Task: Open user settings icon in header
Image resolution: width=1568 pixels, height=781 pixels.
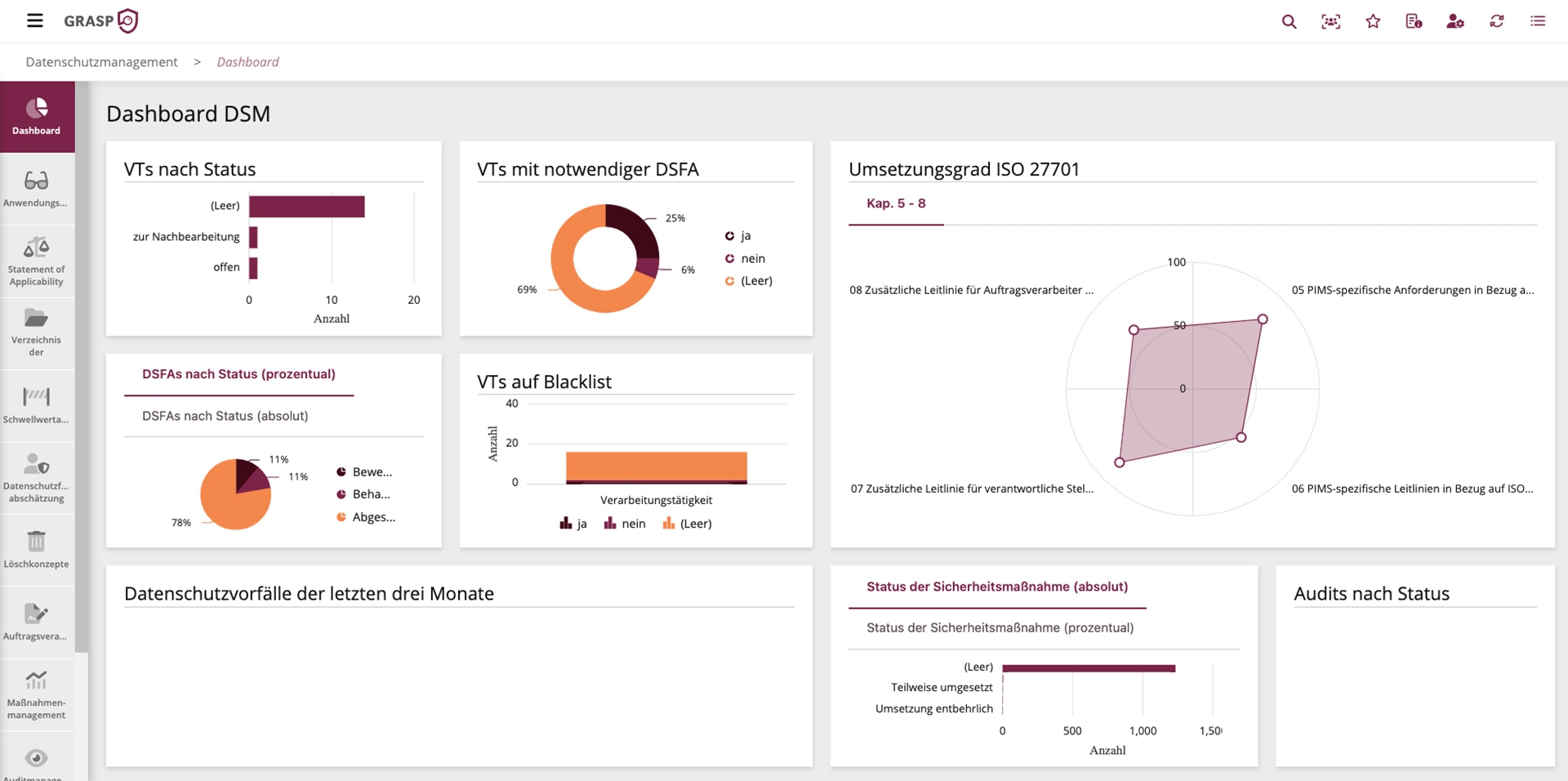Action: point(1454,21)
